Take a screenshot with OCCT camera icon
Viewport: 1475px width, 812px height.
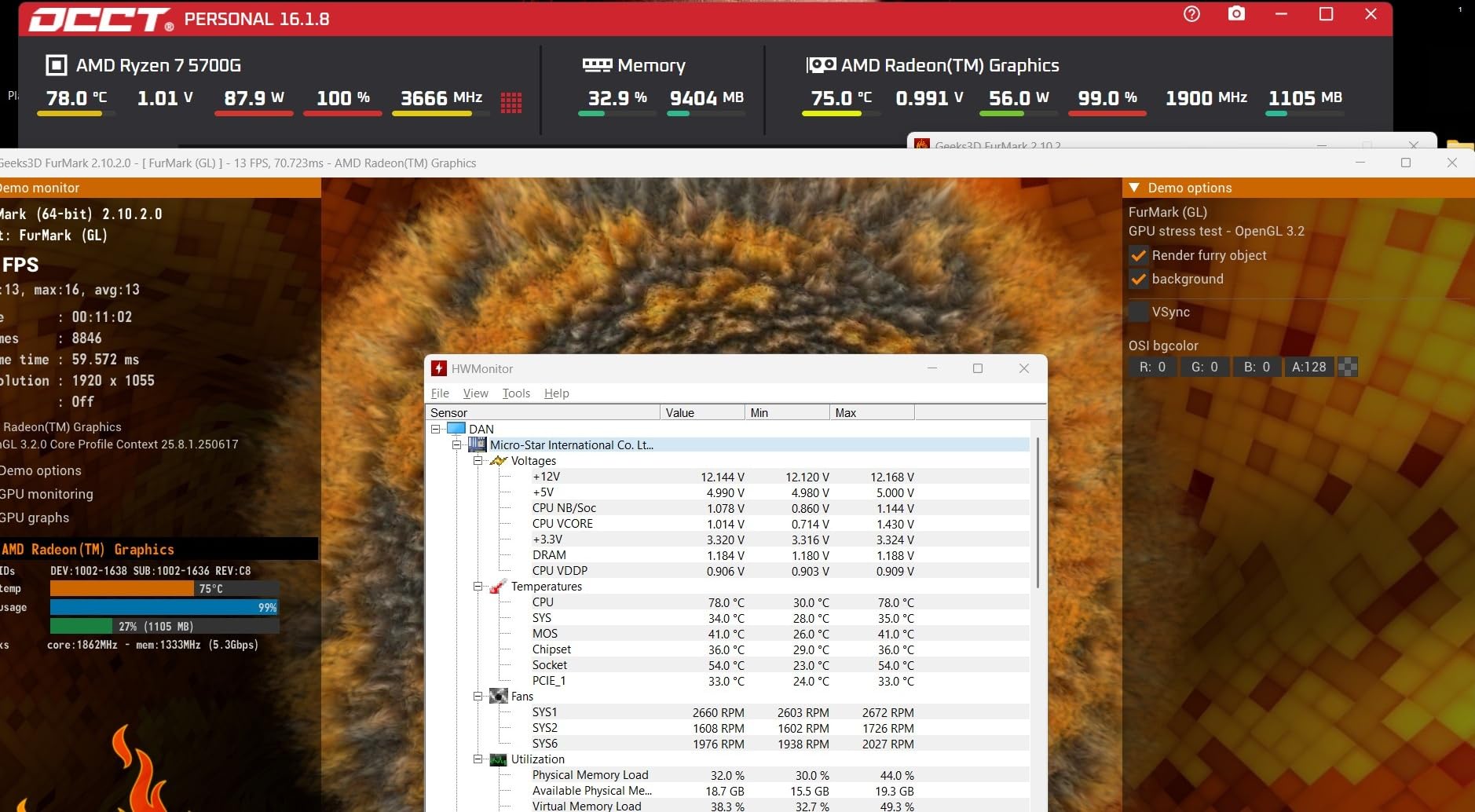pos(1236,14)
